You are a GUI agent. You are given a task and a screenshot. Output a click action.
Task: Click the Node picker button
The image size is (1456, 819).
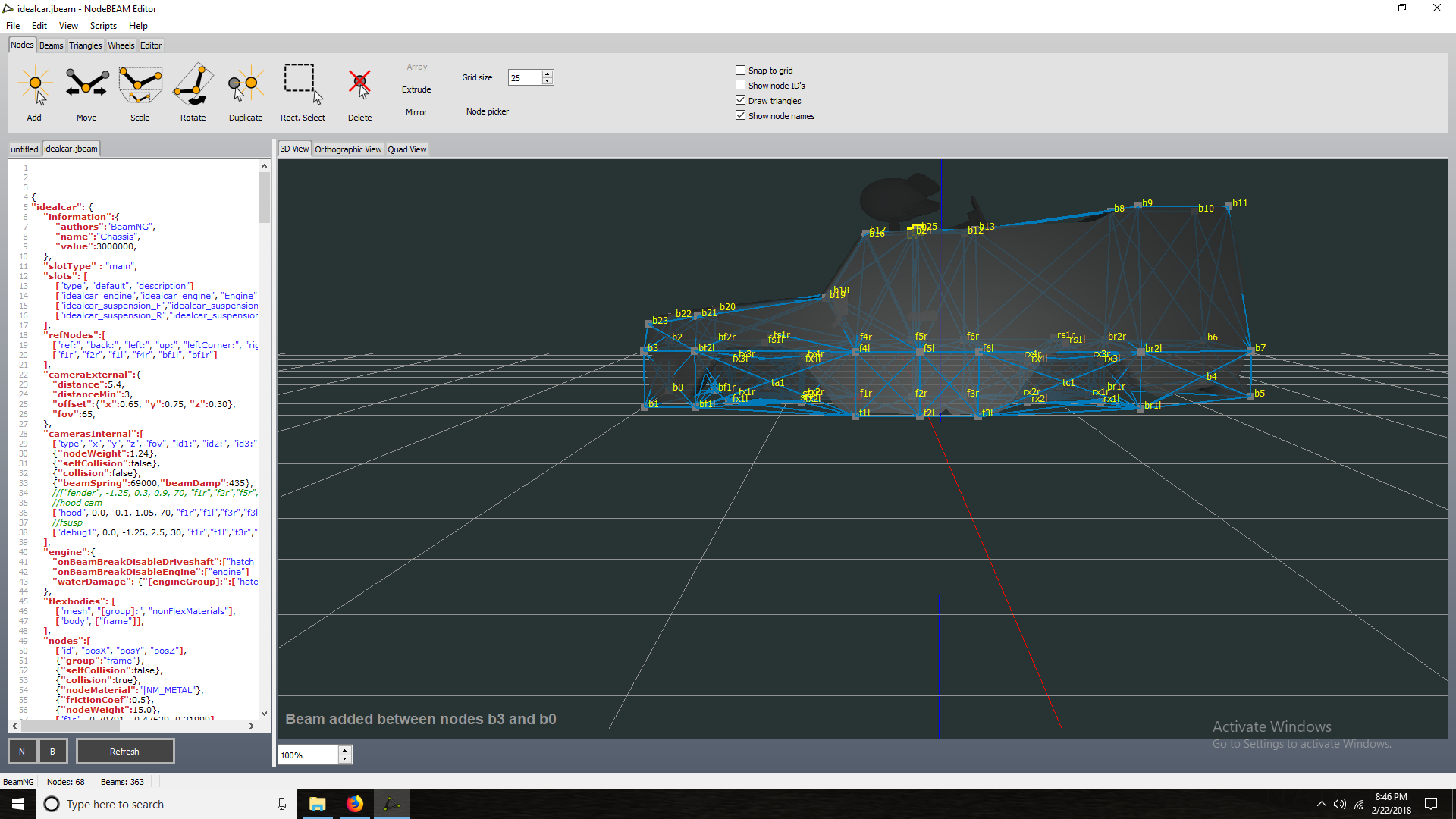(x=488, y=111)
